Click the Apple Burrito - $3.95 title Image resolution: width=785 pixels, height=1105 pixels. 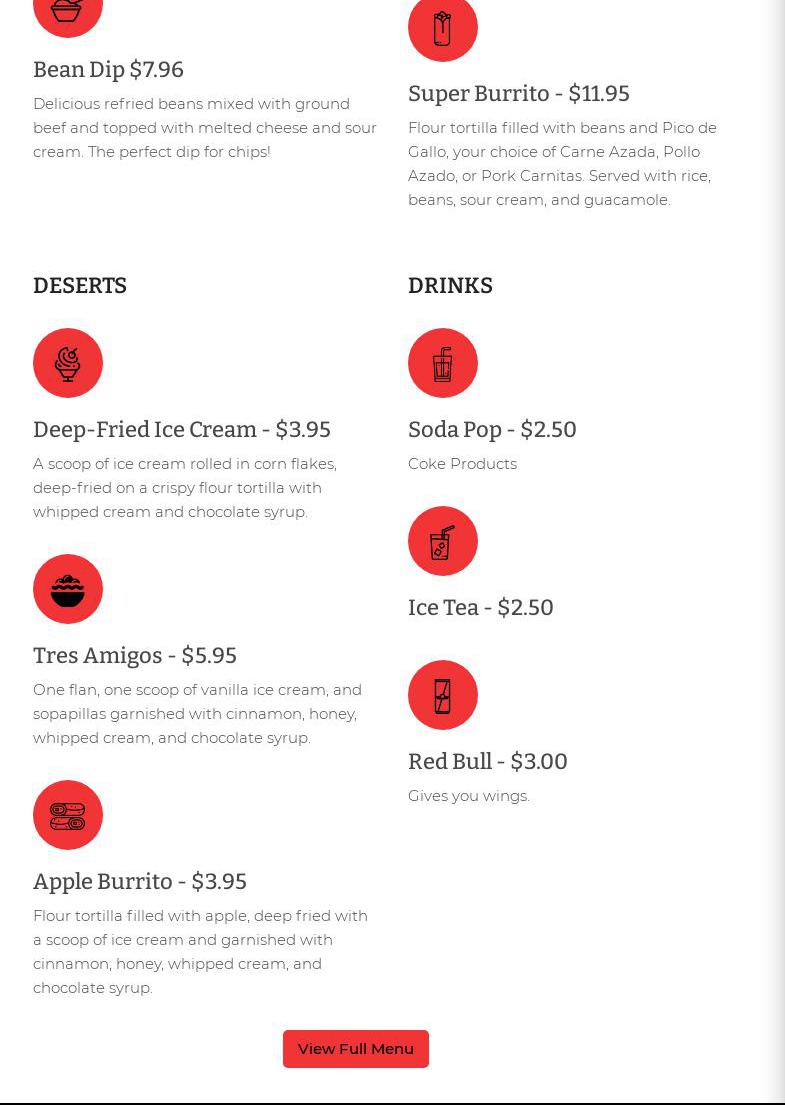coord(139,882)
